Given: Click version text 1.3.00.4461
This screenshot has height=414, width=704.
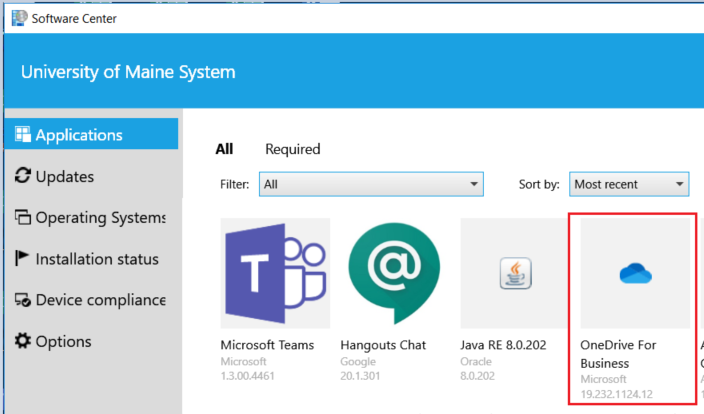Looking at the screenshot, I should [x=247, y=375].
